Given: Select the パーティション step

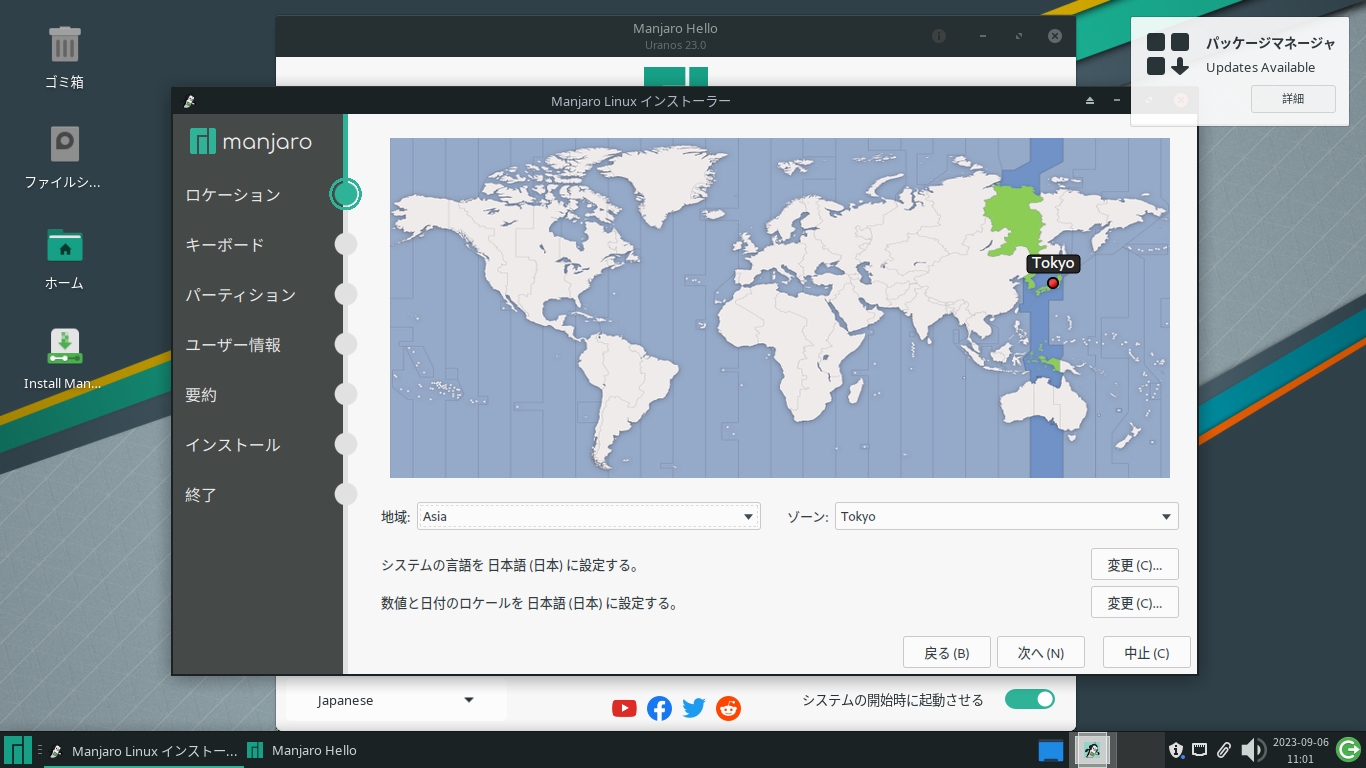Looking at the screenshot, I should coord(241,295).
